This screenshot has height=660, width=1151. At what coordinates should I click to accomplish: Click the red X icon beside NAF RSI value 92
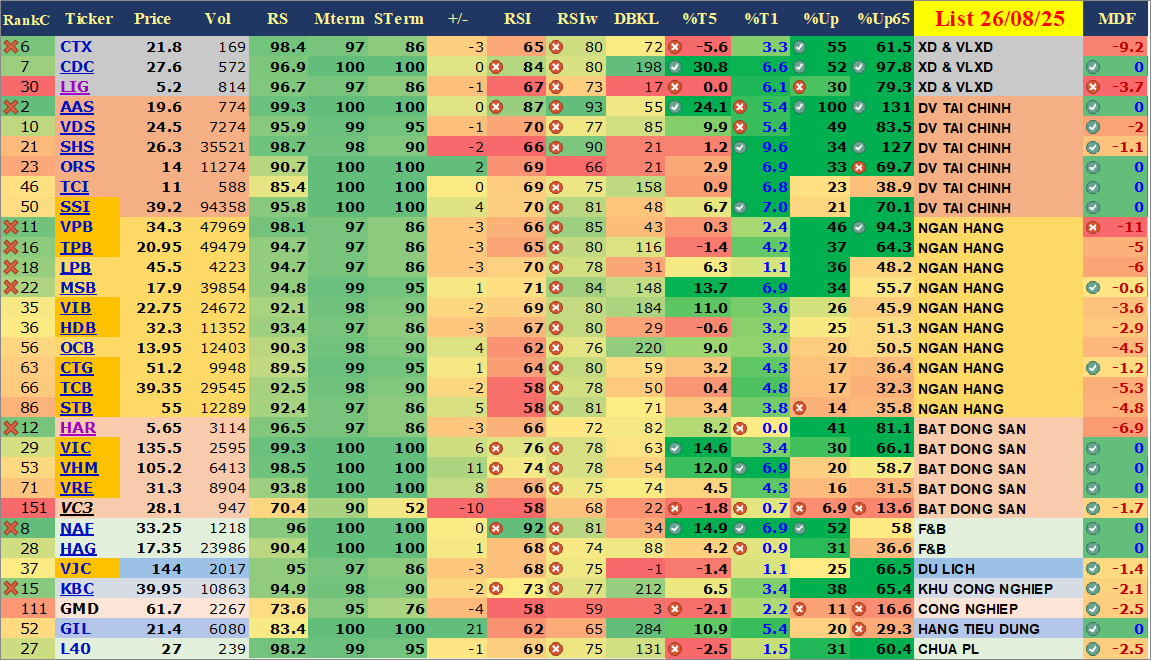click(496, 529)
